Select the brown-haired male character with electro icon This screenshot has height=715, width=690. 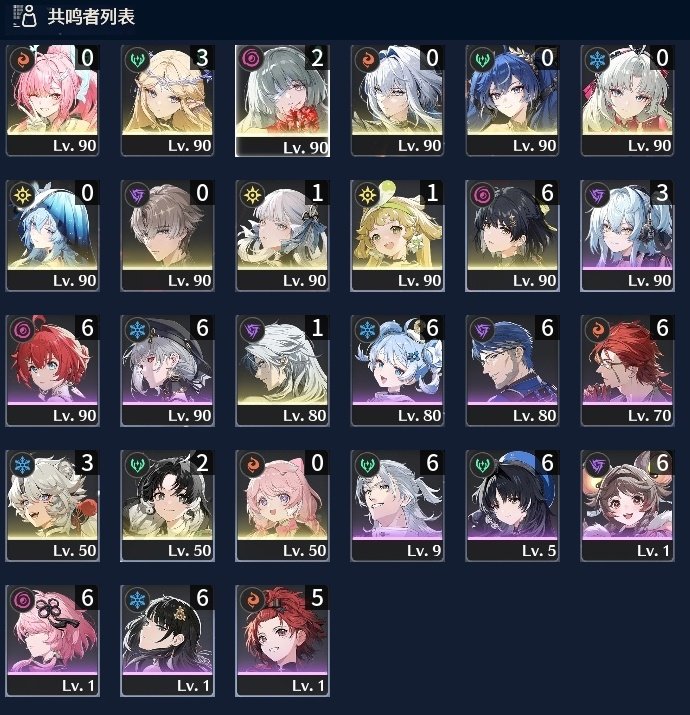167,235
